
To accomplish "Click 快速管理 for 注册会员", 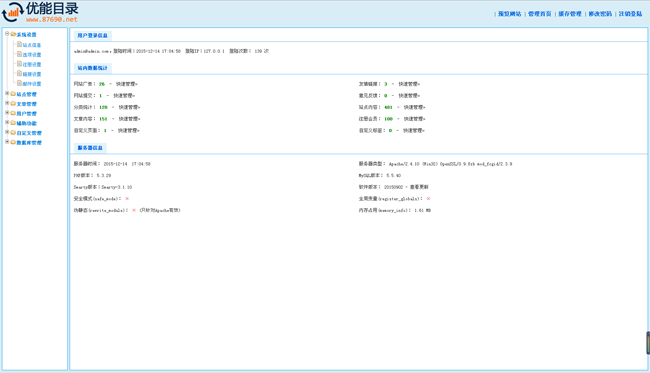I will tap(415, 119).
